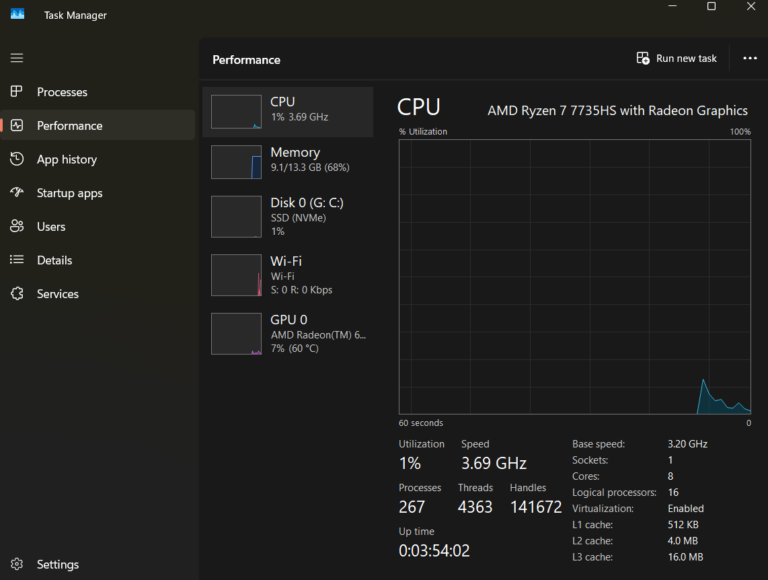Click the Performance page heading

click(x=246, y=60)
